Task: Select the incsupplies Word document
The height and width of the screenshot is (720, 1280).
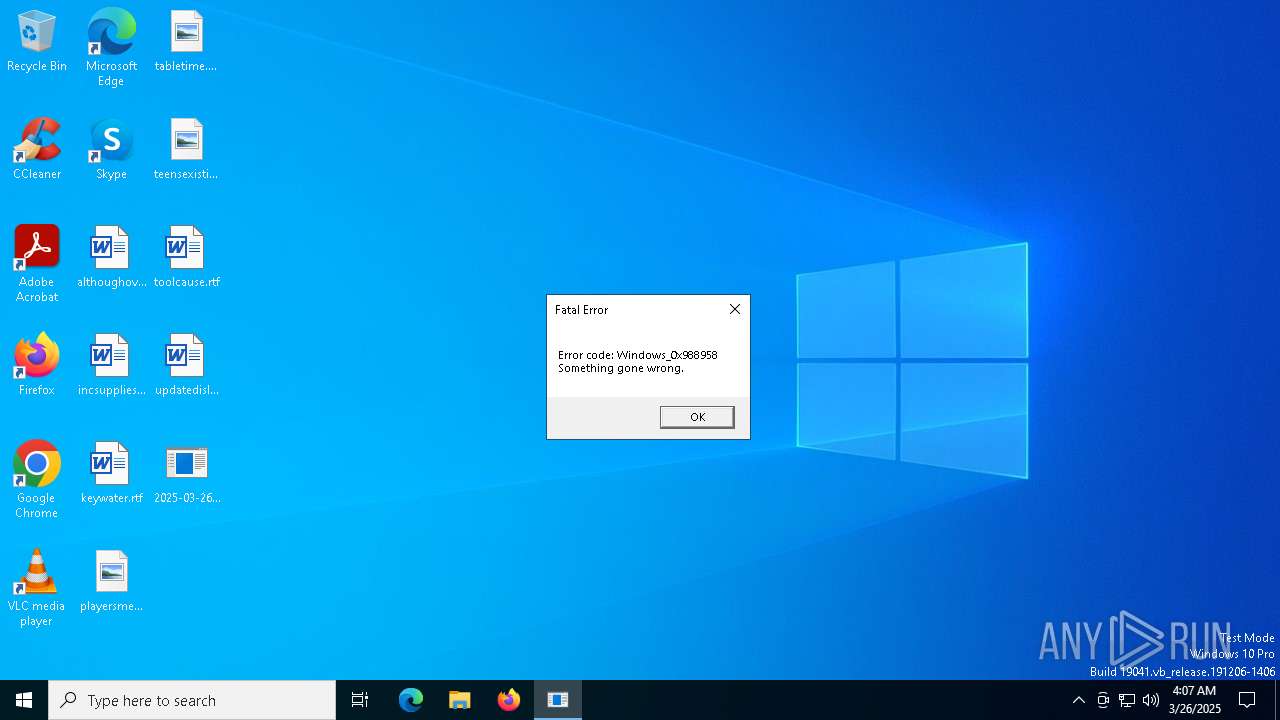Action: pyautogui.click(x=111, y=365)
